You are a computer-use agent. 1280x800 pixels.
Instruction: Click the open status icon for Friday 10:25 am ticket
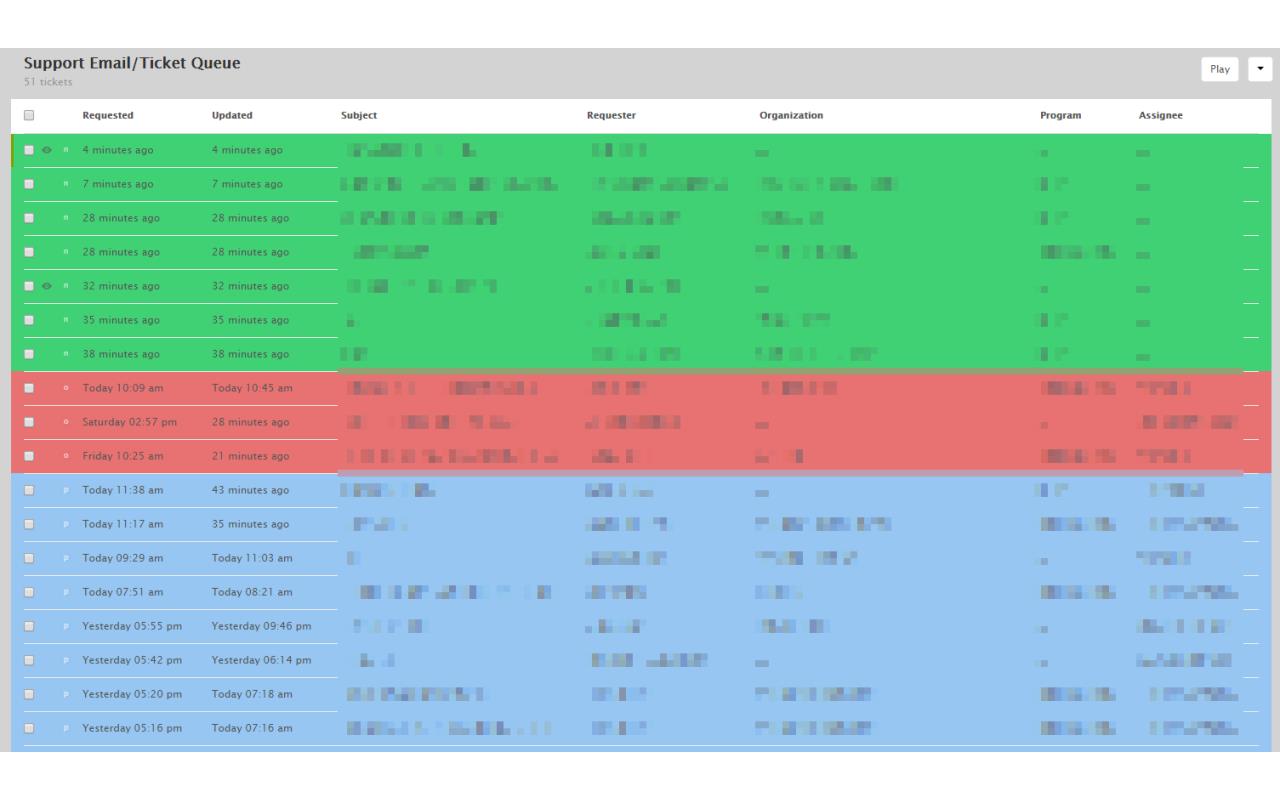66,456
